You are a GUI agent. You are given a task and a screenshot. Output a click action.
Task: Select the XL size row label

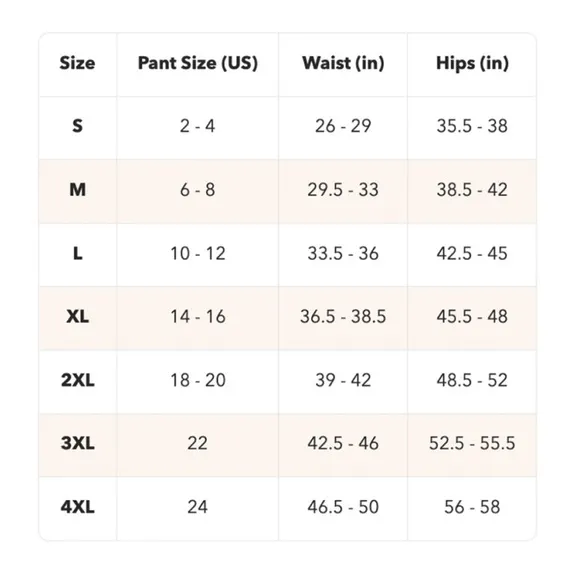[77, 317]
